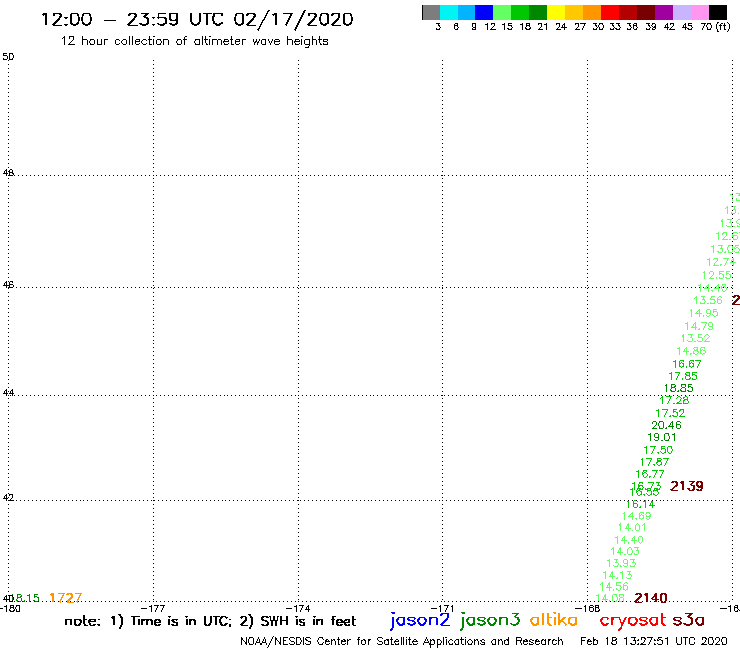This screenshot has height=650, width=740.
Task: Click the purple swatch in the color scale
Action: (x=664, y=12)
